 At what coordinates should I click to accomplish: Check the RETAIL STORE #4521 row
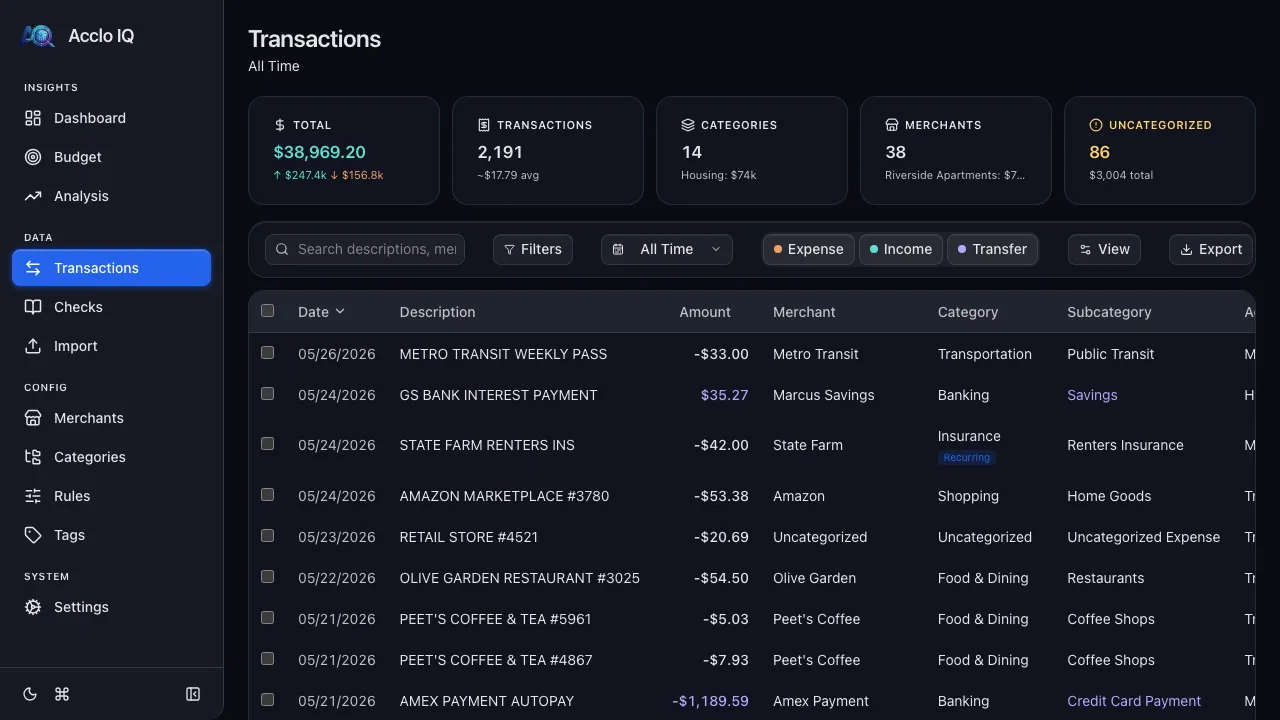pyautogui.click(x=267, y=536)
